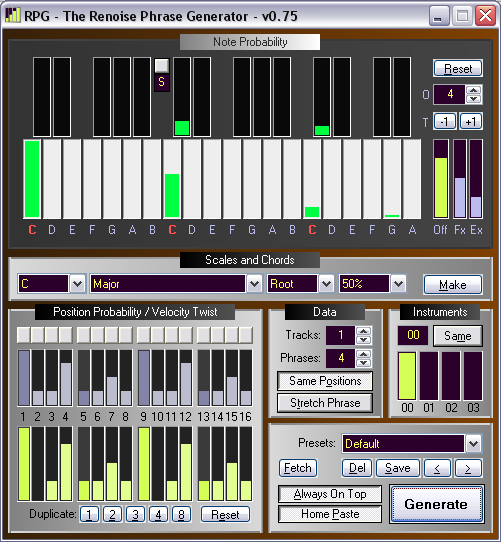Transpose up with the +1 button

[471, 122]
